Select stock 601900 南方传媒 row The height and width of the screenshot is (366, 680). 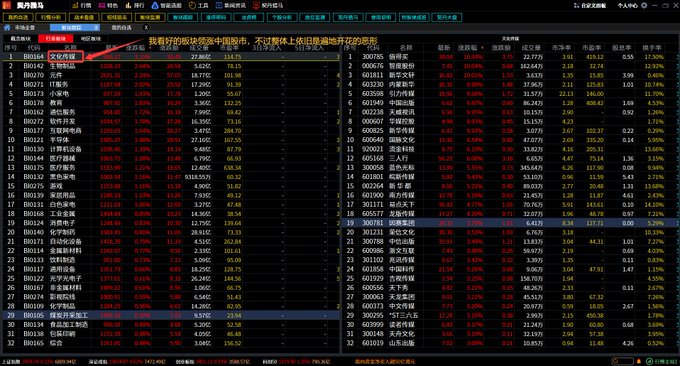[510, 195]
